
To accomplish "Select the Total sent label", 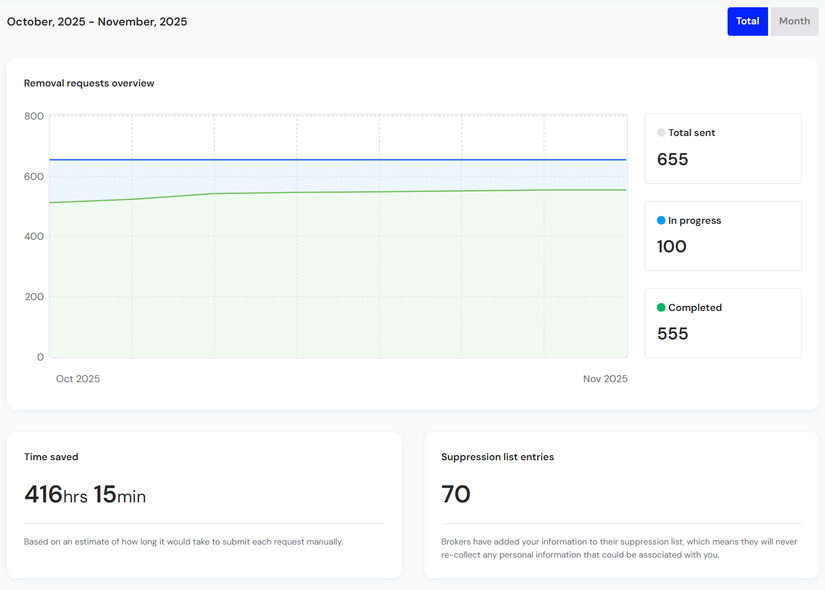I will coord(691,133).
